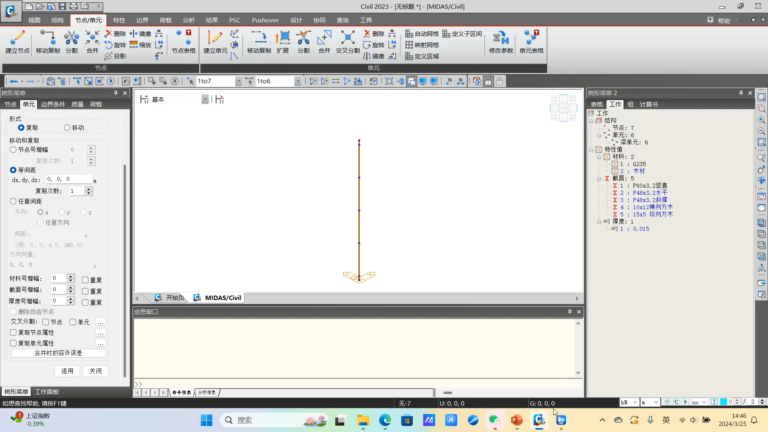Collapse the 结构 tree node
This screenshot has width=768, height=432.
tap(591, 120)
